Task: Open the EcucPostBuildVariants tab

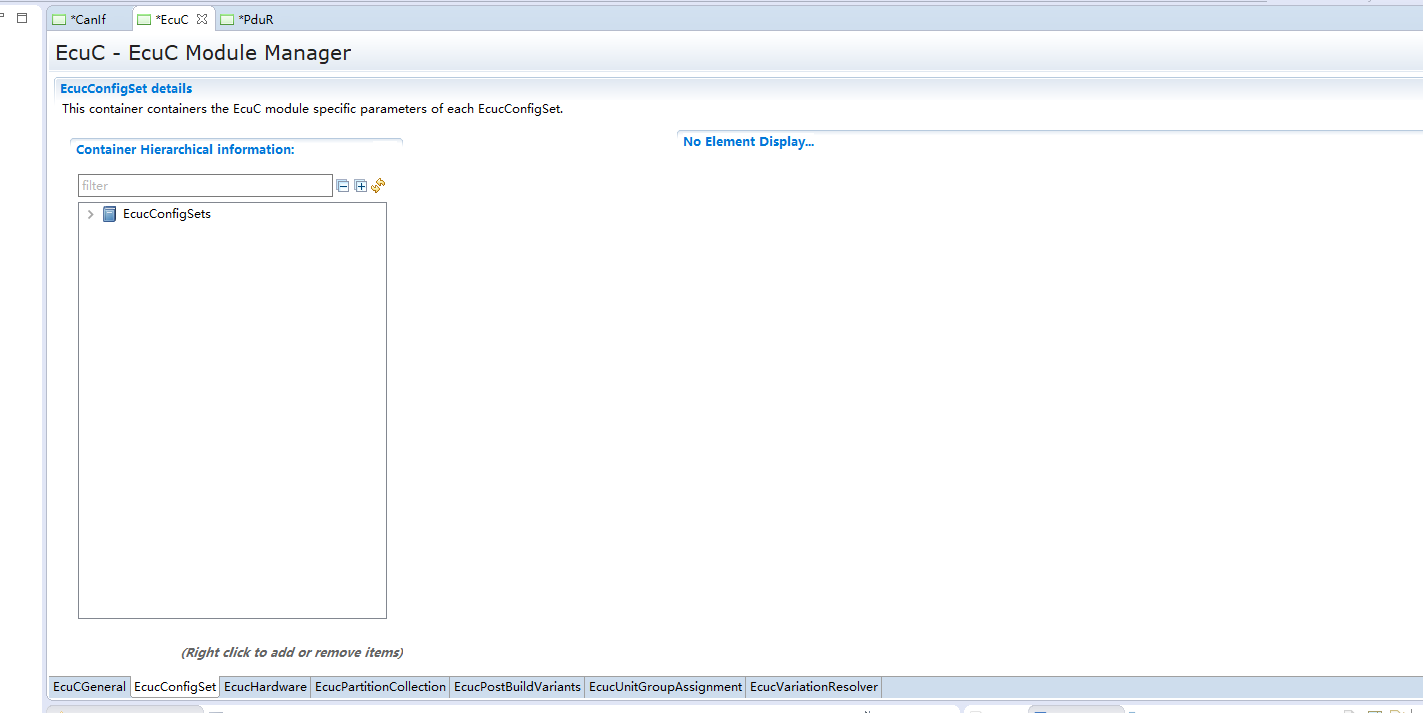Action: tap(517, 687)
